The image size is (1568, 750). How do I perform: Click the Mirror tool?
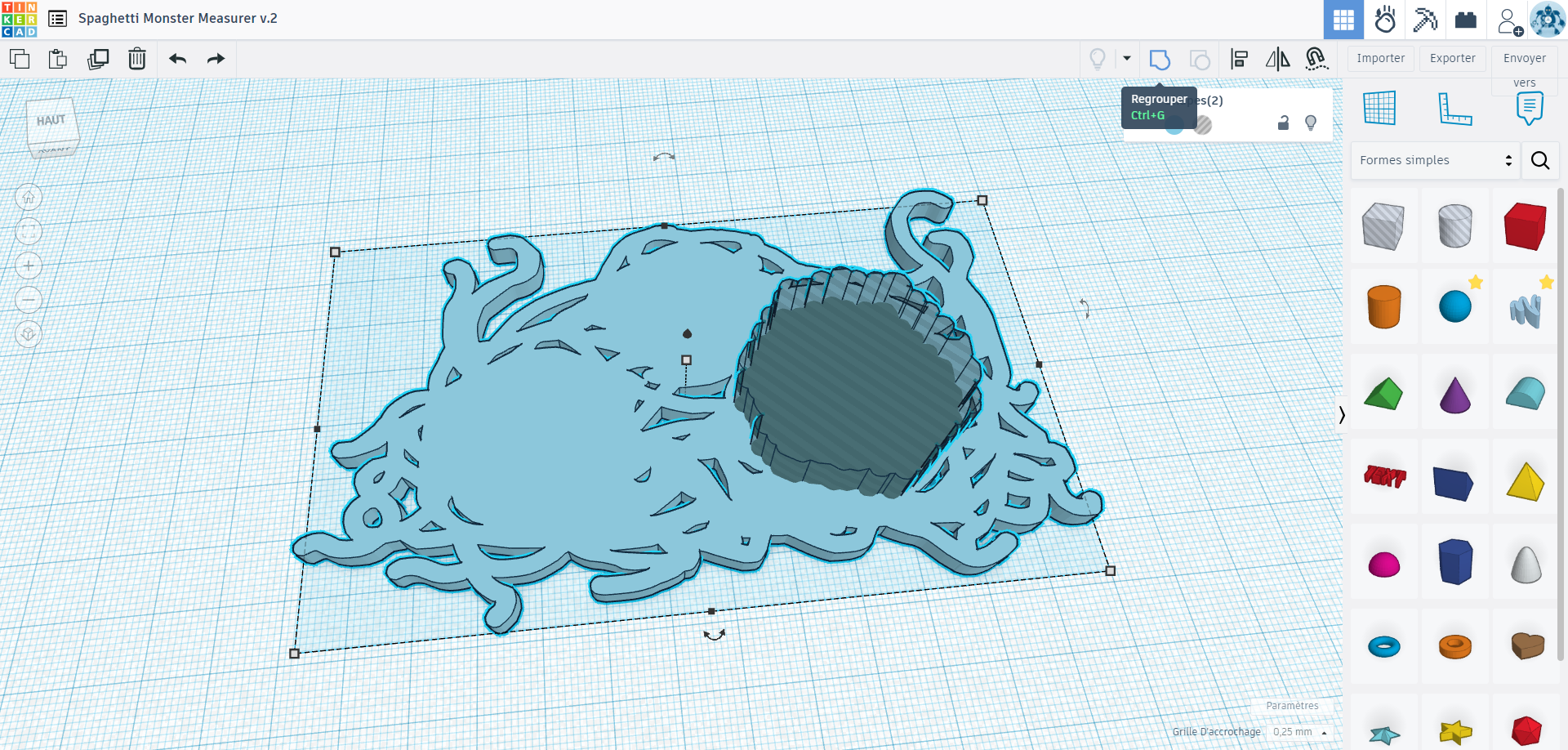tap(1277, 59)
